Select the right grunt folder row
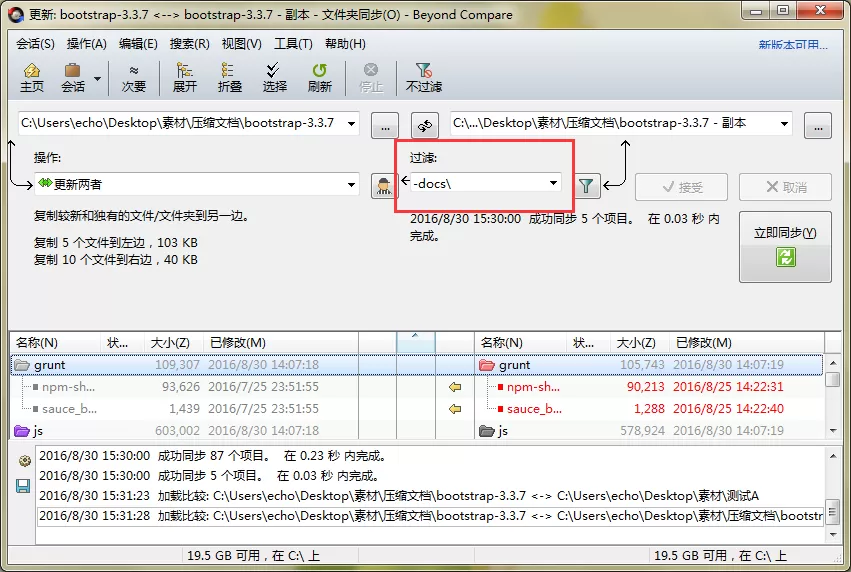The image size is (851, 572). (x=649, y=365)
